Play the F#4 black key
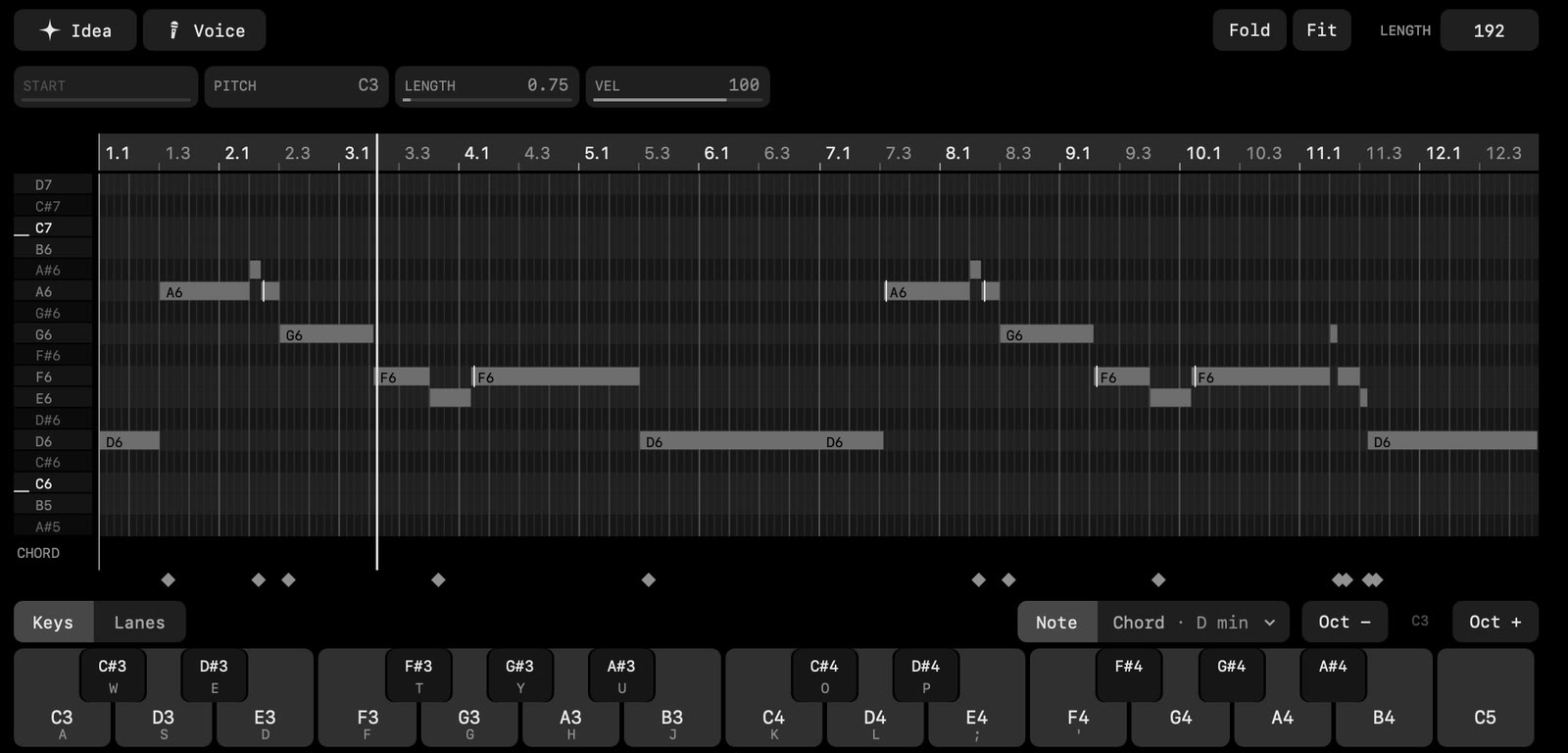Image resolution: width=1568 pixels, height=753 pixels. point(1129,676)
